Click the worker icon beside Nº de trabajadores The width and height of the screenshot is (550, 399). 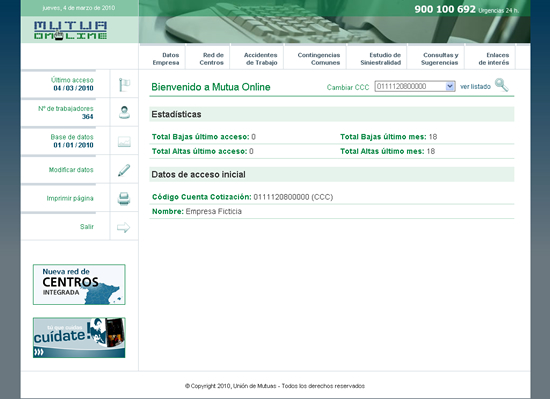point(124,113)
